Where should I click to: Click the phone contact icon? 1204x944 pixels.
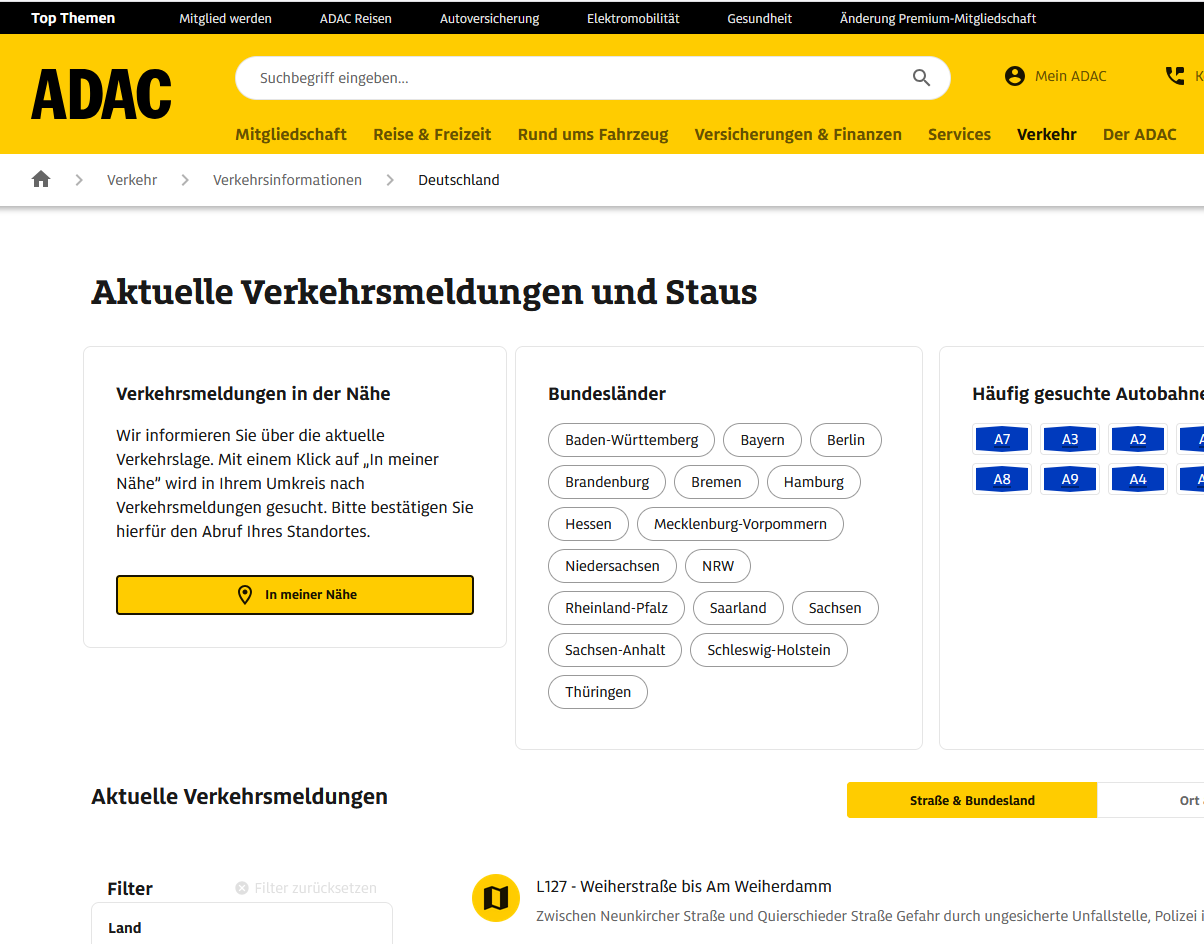click(x=1175, y=76)
